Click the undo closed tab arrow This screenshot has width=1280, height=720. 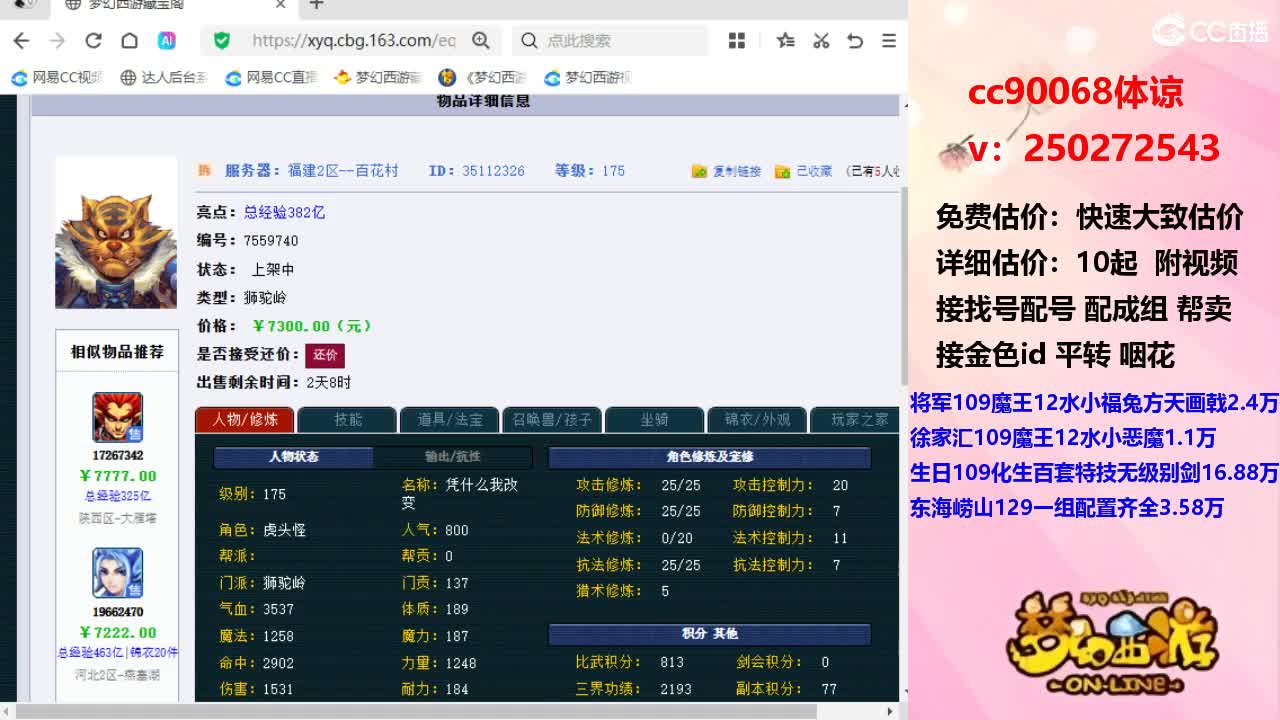855,41
